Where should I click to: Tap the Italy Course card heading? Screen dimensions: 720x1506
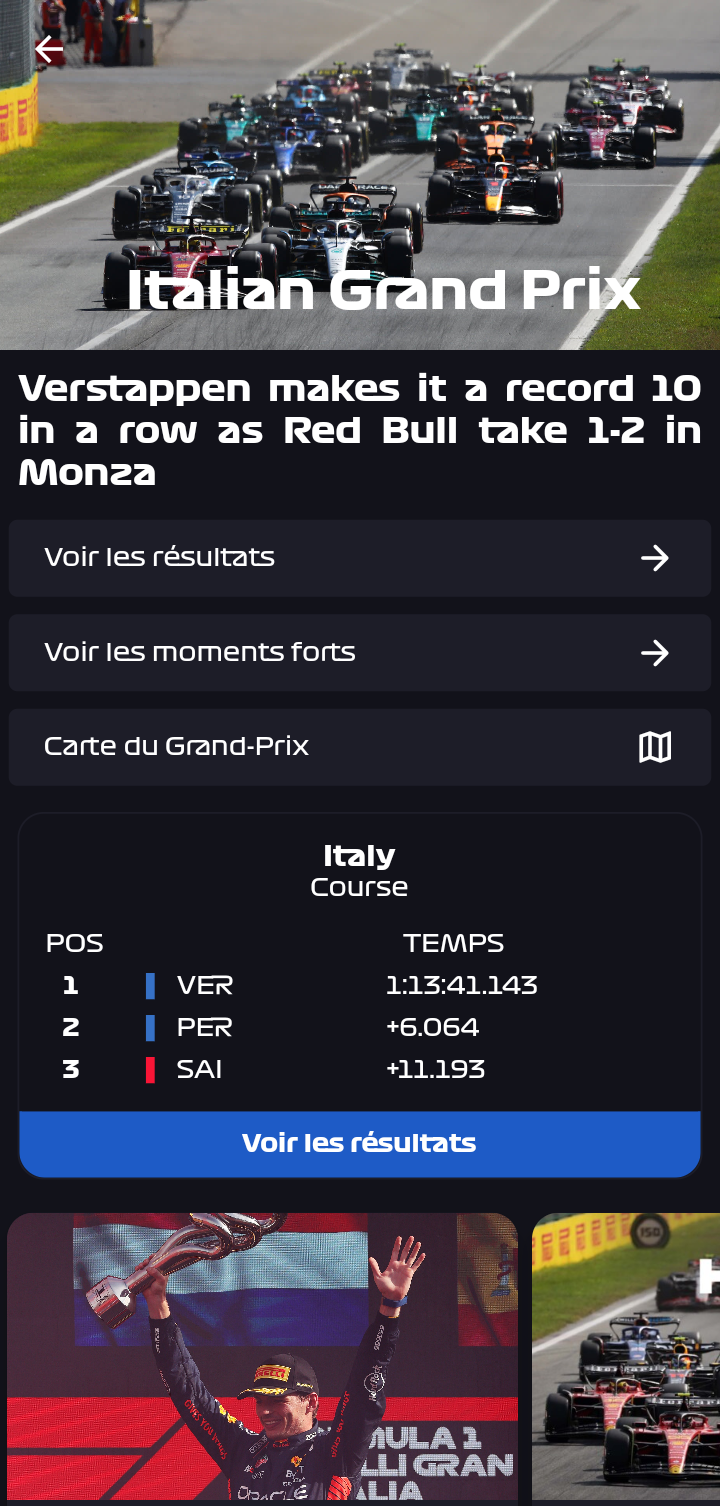tap(359, 870)
